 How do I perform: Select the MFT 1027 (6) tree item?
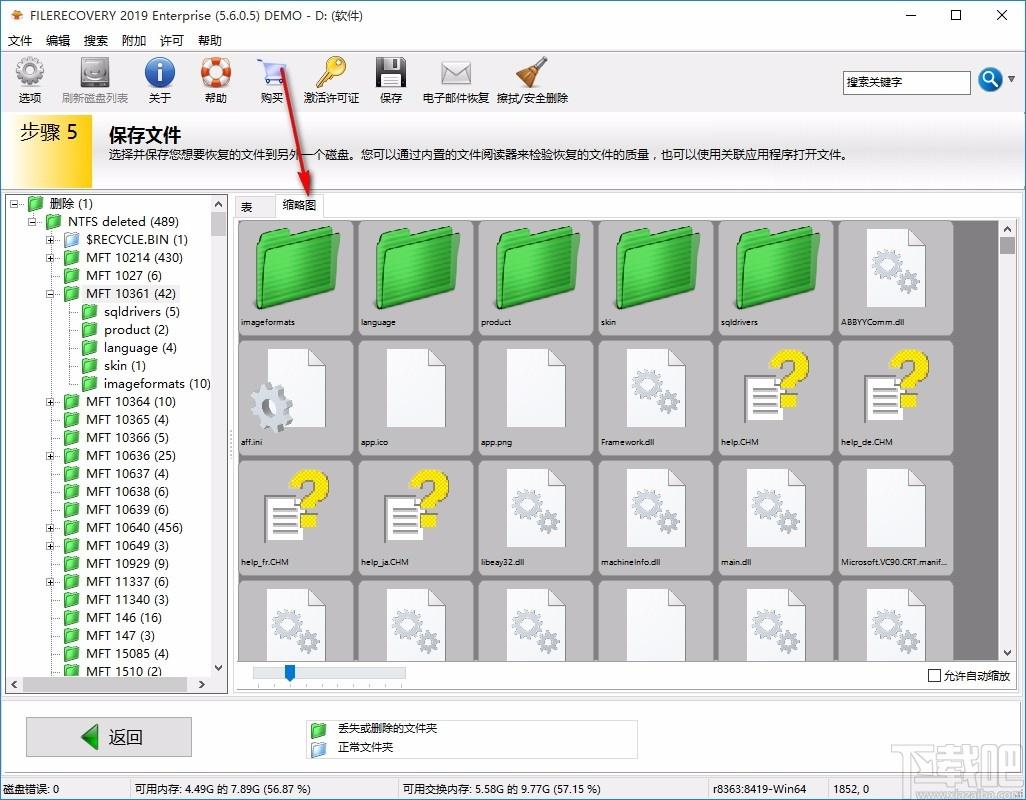coord(124,276)
